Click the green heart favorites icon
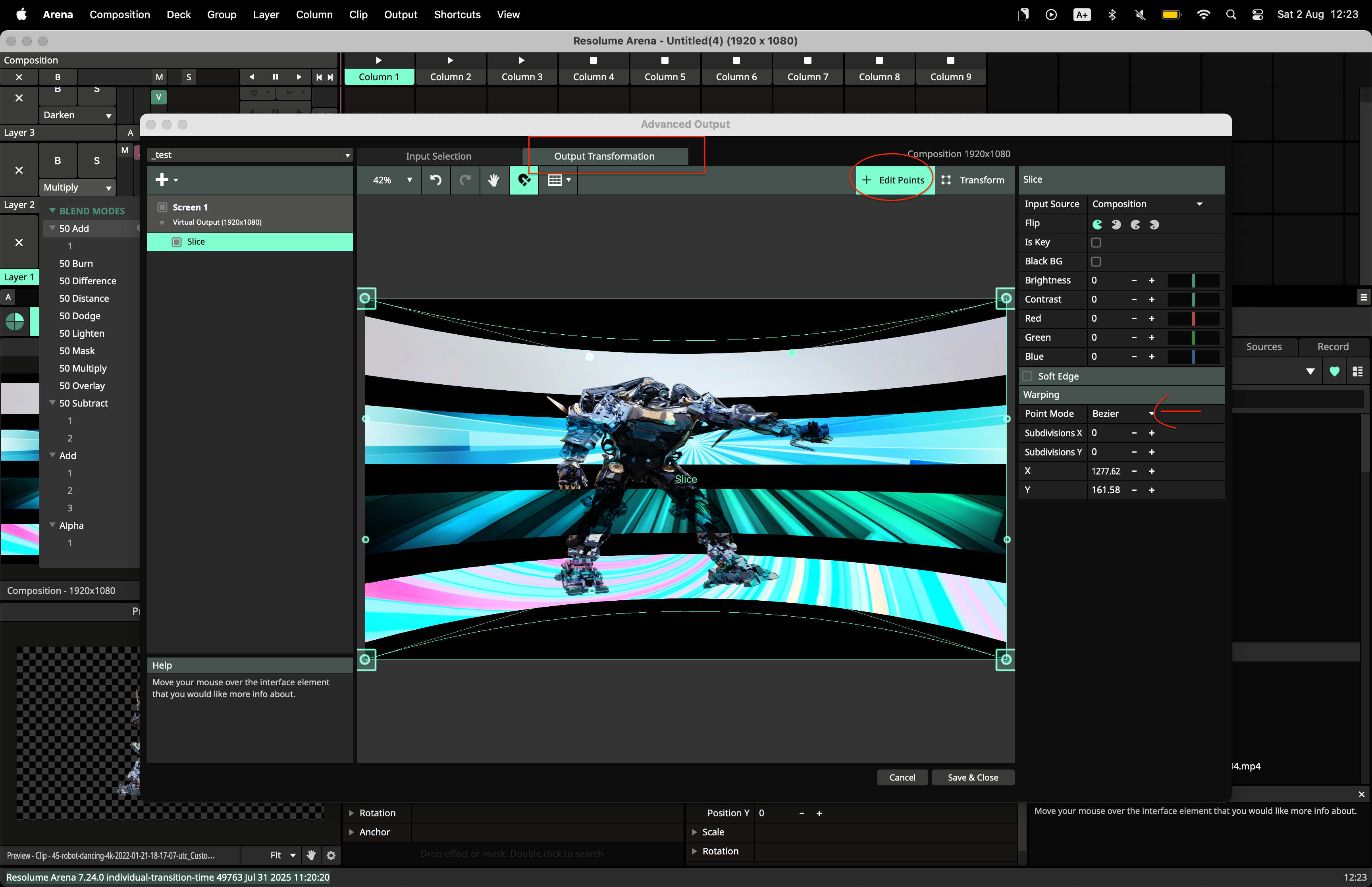Screen dimensions: 1372x887 point(1335,372)
